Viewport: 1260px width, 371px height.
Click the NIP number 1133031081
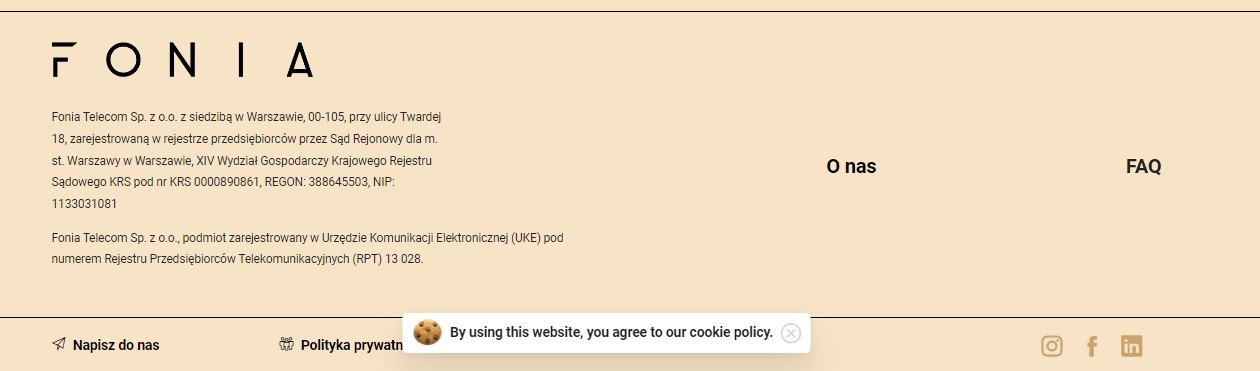coord(84,204)
